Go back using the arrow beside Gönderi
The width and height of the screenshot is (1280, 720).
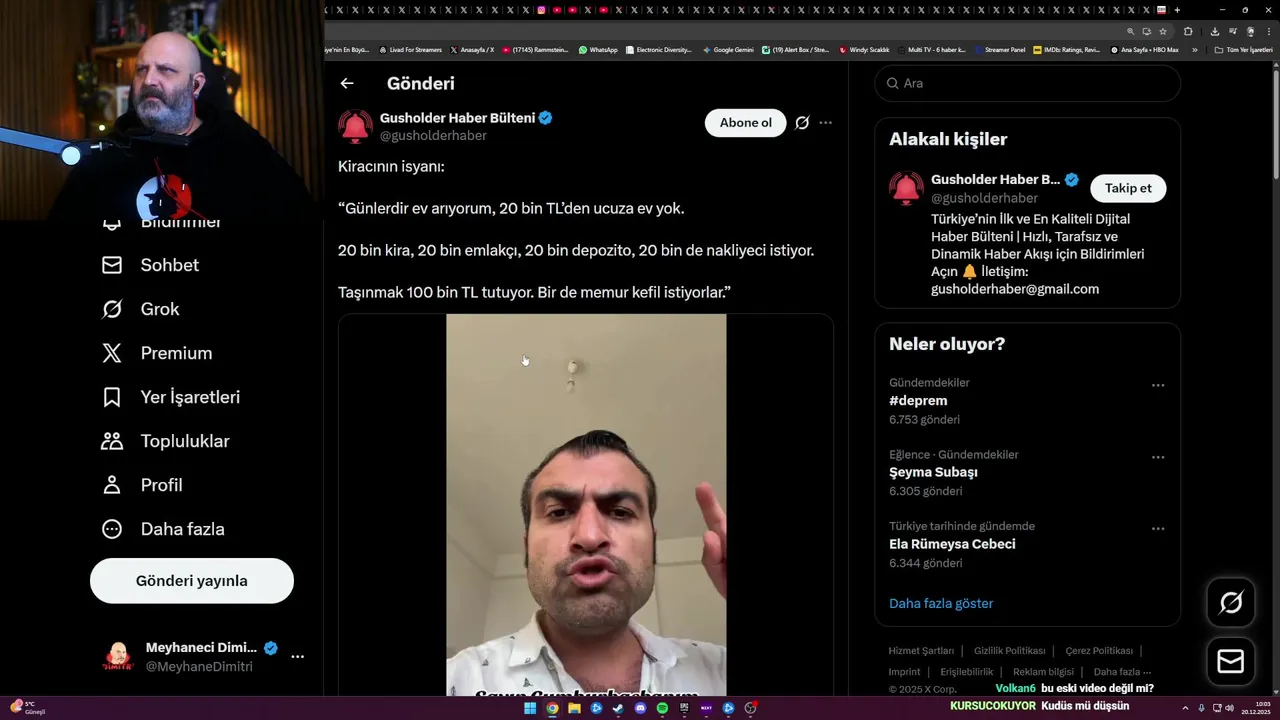click(x=347, y=84)
